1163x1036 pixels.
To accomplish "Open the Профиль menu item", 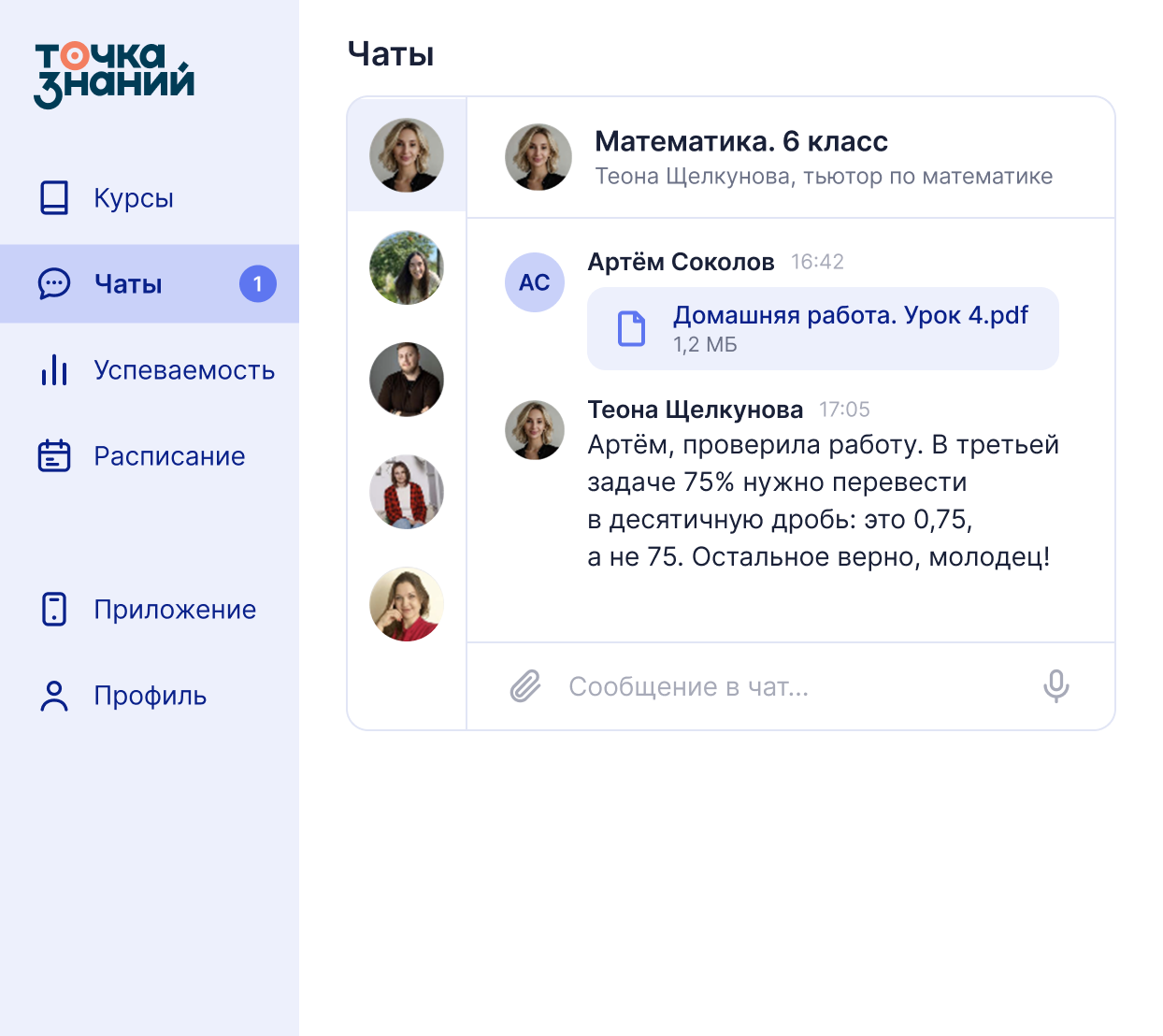I will 150,696.
